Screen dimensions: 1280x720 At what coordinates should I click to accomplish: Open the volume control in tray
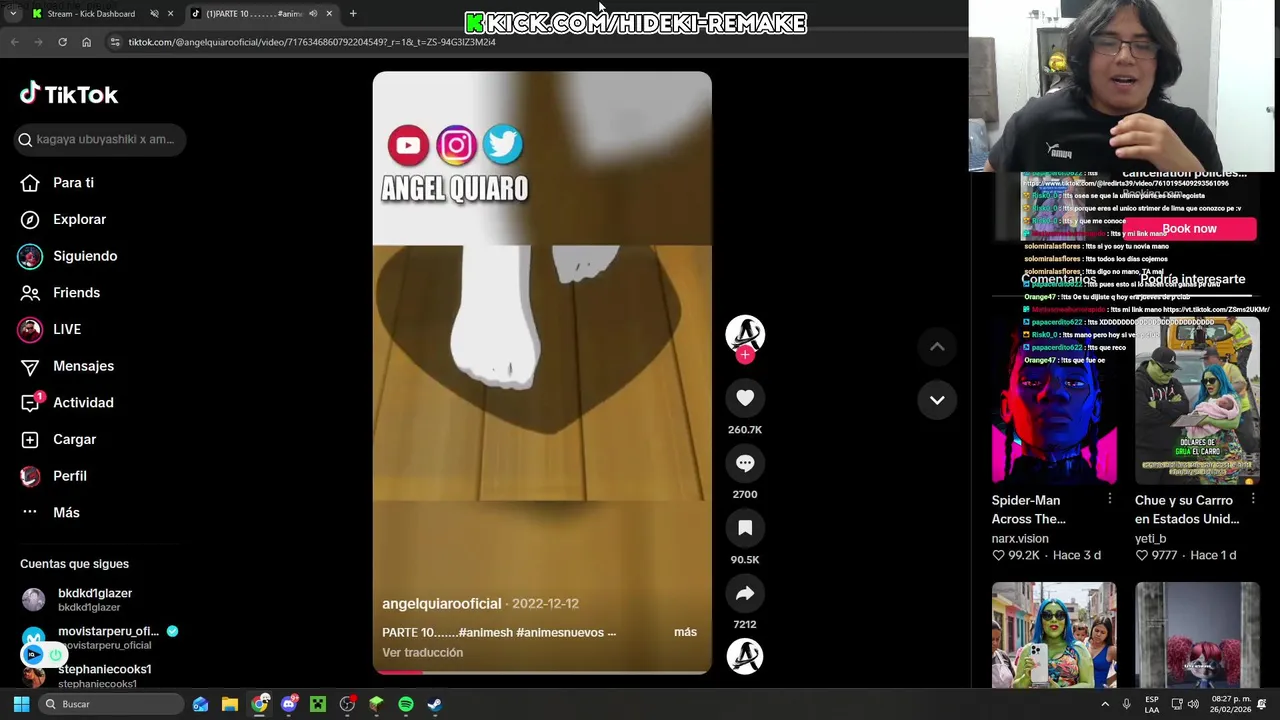[1193, 704]
